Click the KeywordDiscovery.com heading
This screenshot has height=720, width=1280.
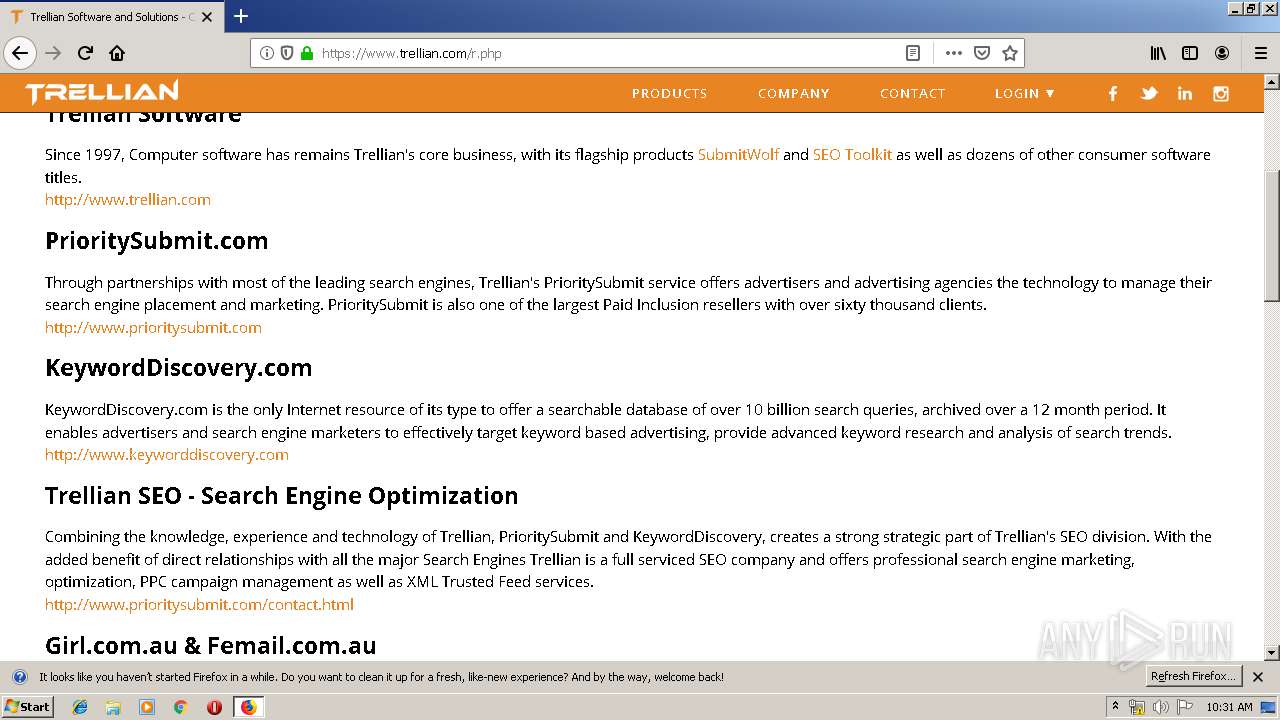[179, 368]
